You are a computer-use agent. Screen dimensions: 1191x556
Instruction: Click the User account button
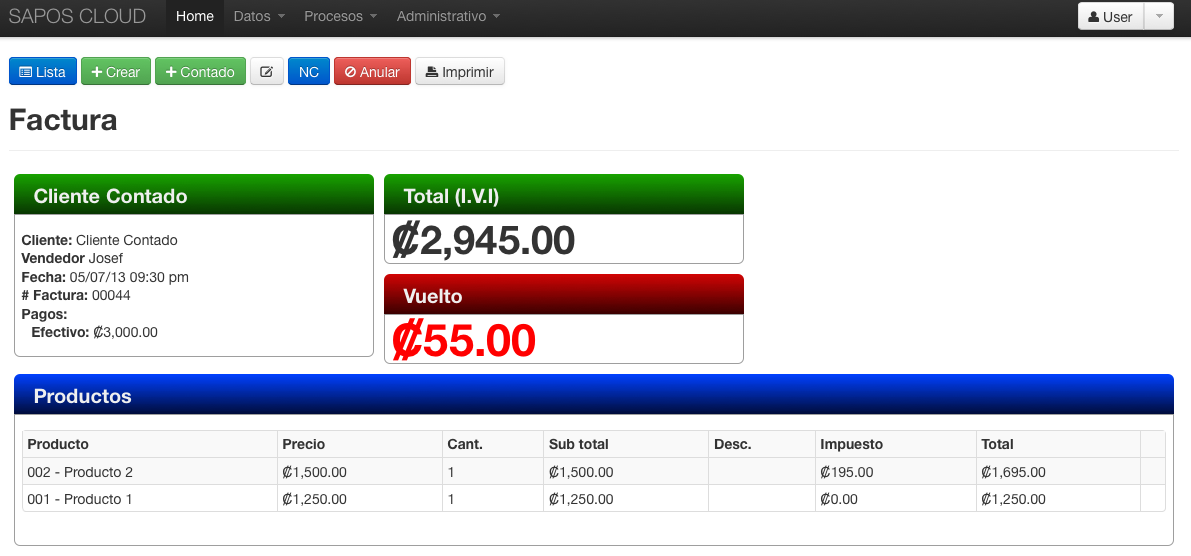[x=1110, y=17]
